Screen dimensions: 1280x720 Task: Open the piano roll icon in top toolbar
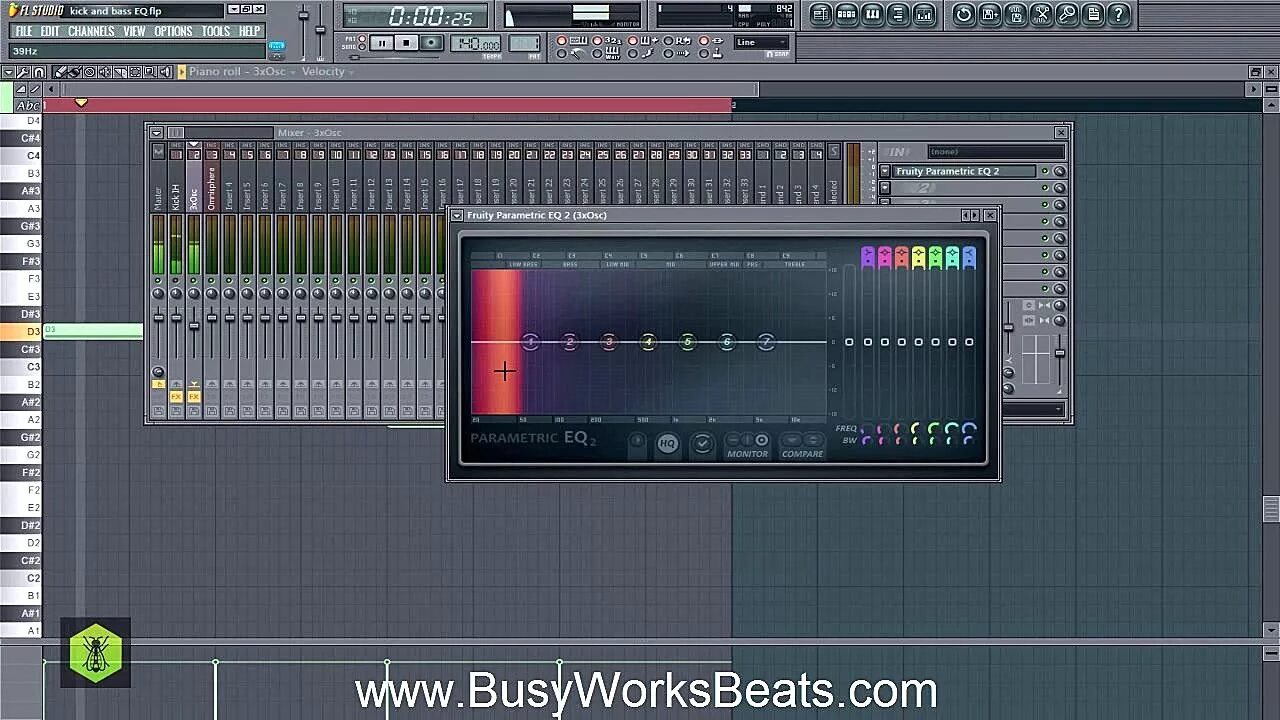pos(873,14)
